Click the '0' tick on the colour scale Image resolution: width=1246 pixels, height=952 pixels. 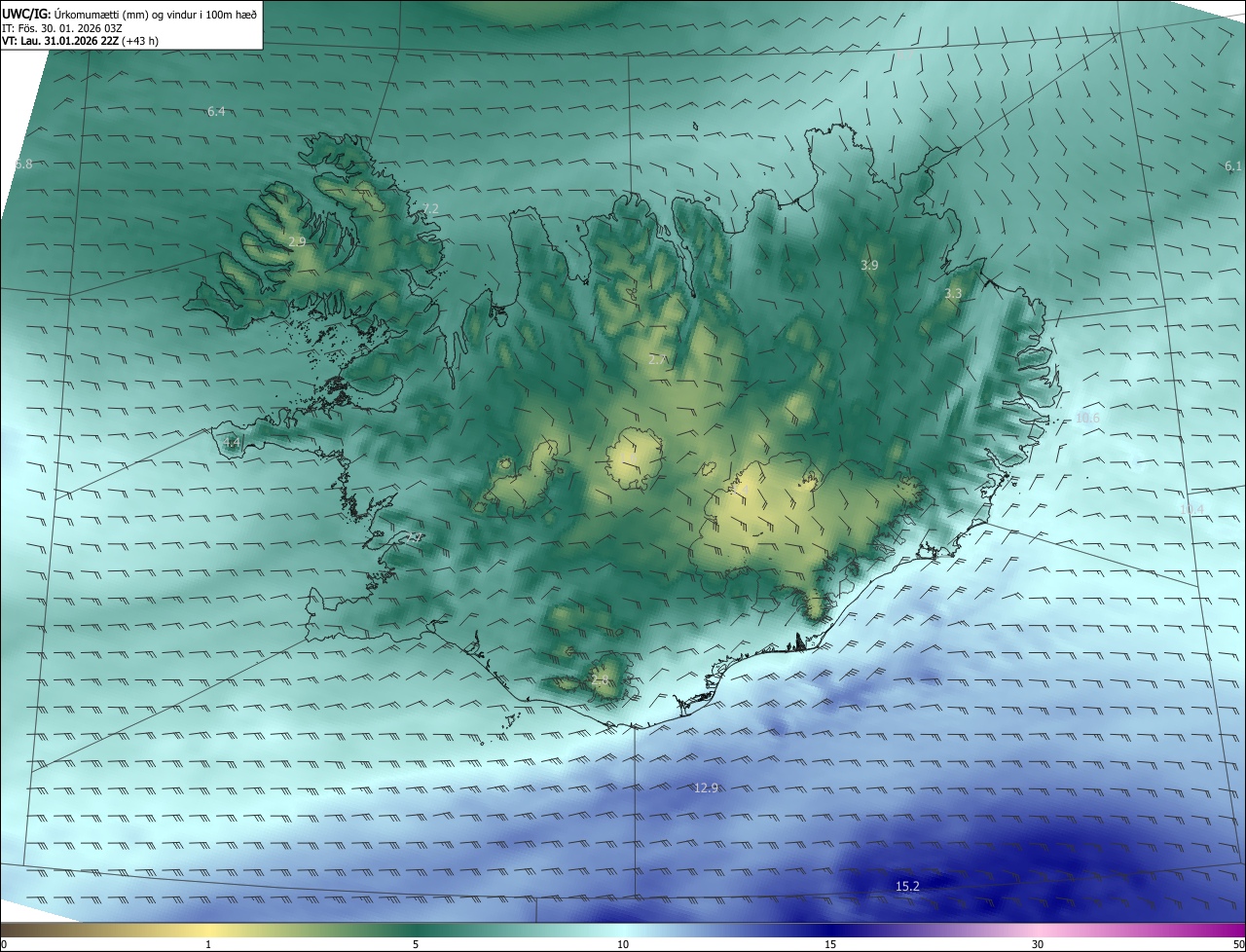point(4,944)
